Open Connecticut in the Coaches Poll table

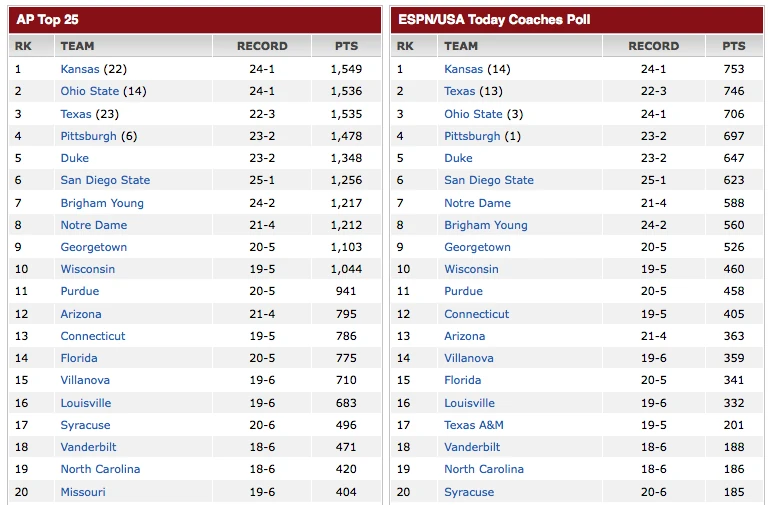(477, 314)
